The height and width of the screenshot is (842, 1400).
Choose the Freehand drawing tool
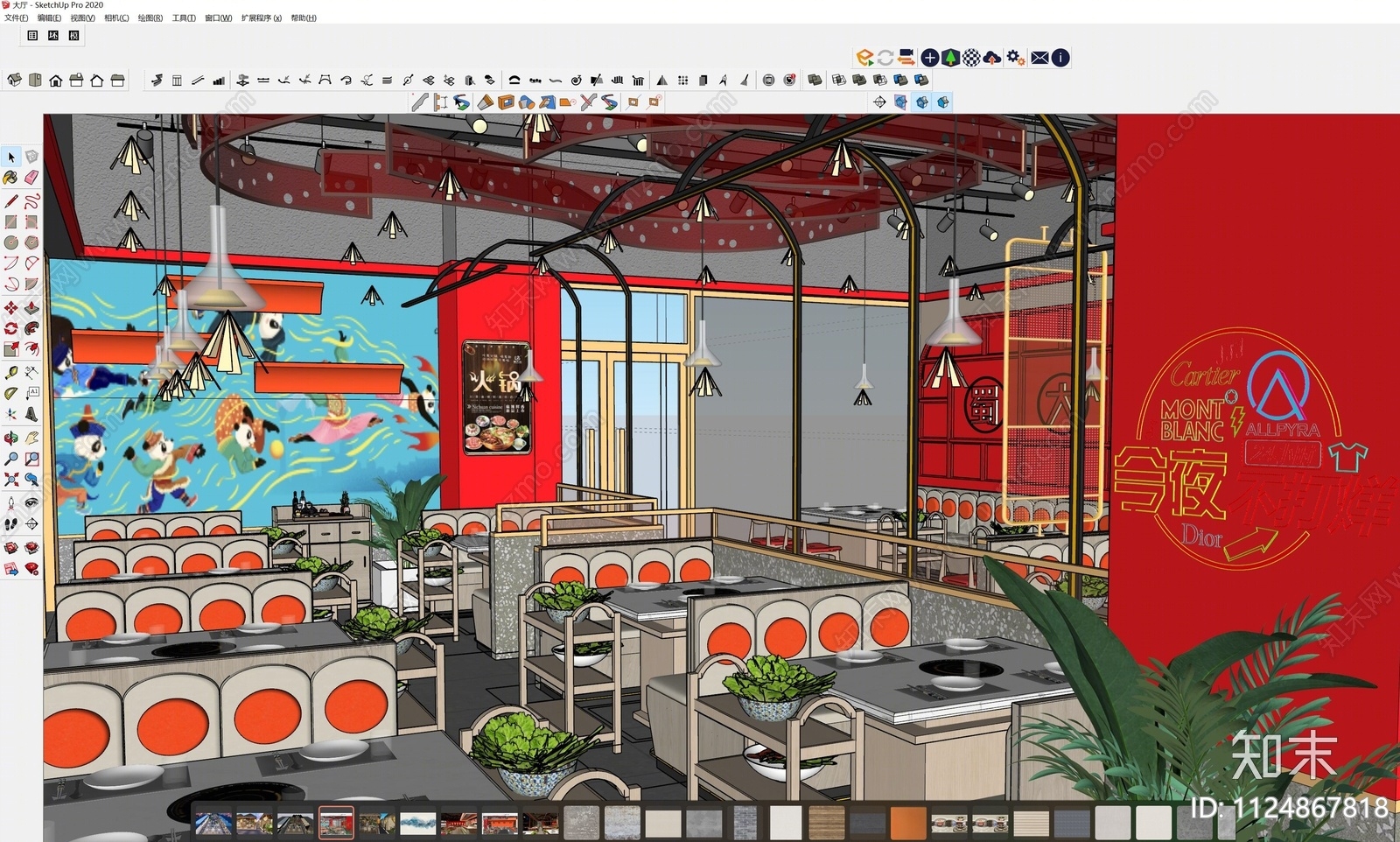tap(31, 200)
